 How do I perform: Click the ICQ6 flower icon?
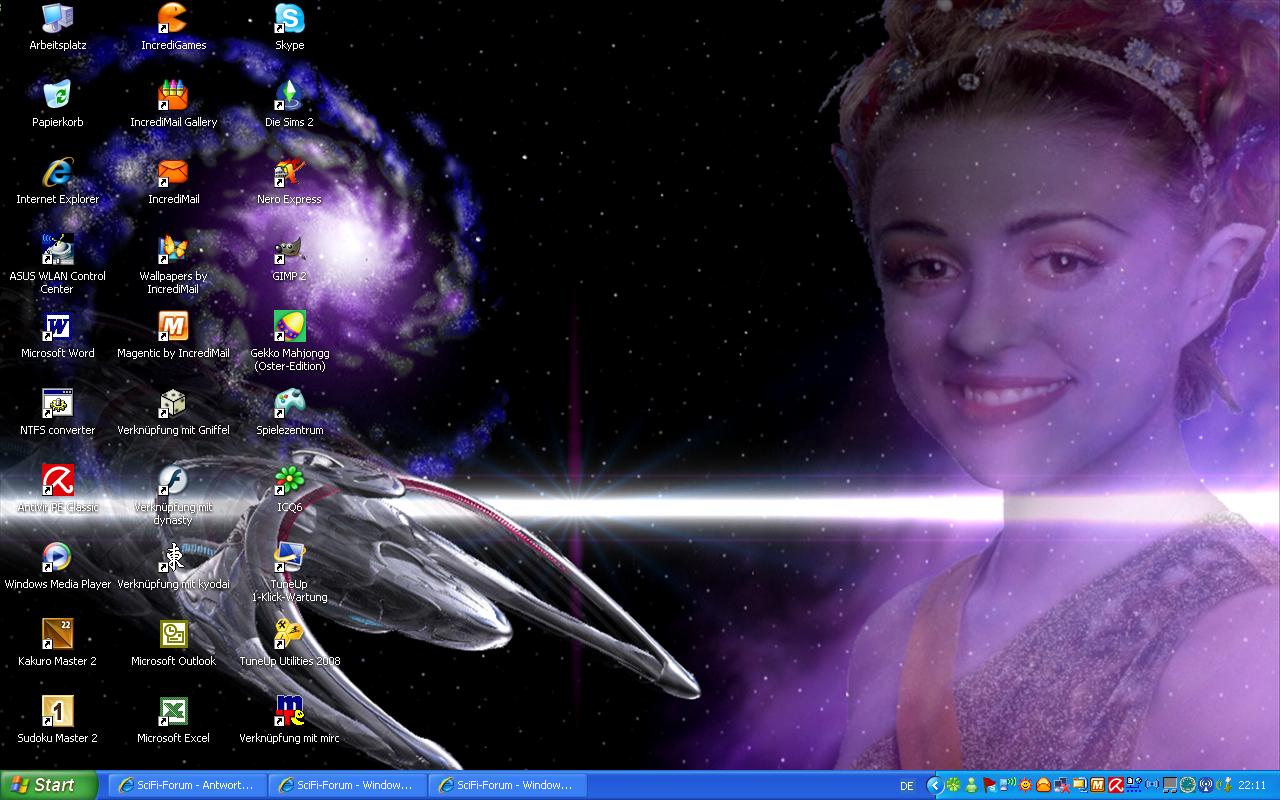coord(289,482)
